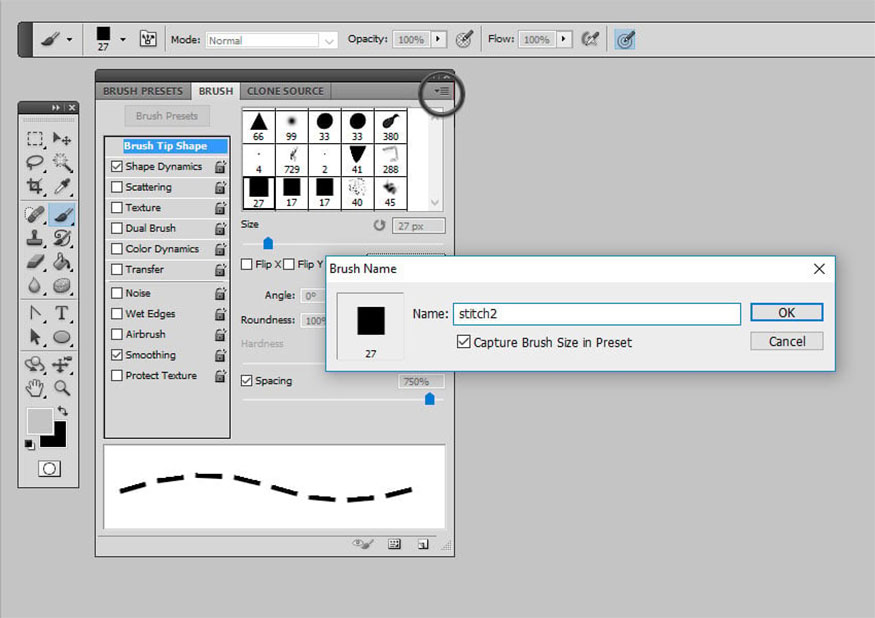Uncheck Capture Brush Size in Preset
This screenshot has height=618, width=875.
click(464, 342)
